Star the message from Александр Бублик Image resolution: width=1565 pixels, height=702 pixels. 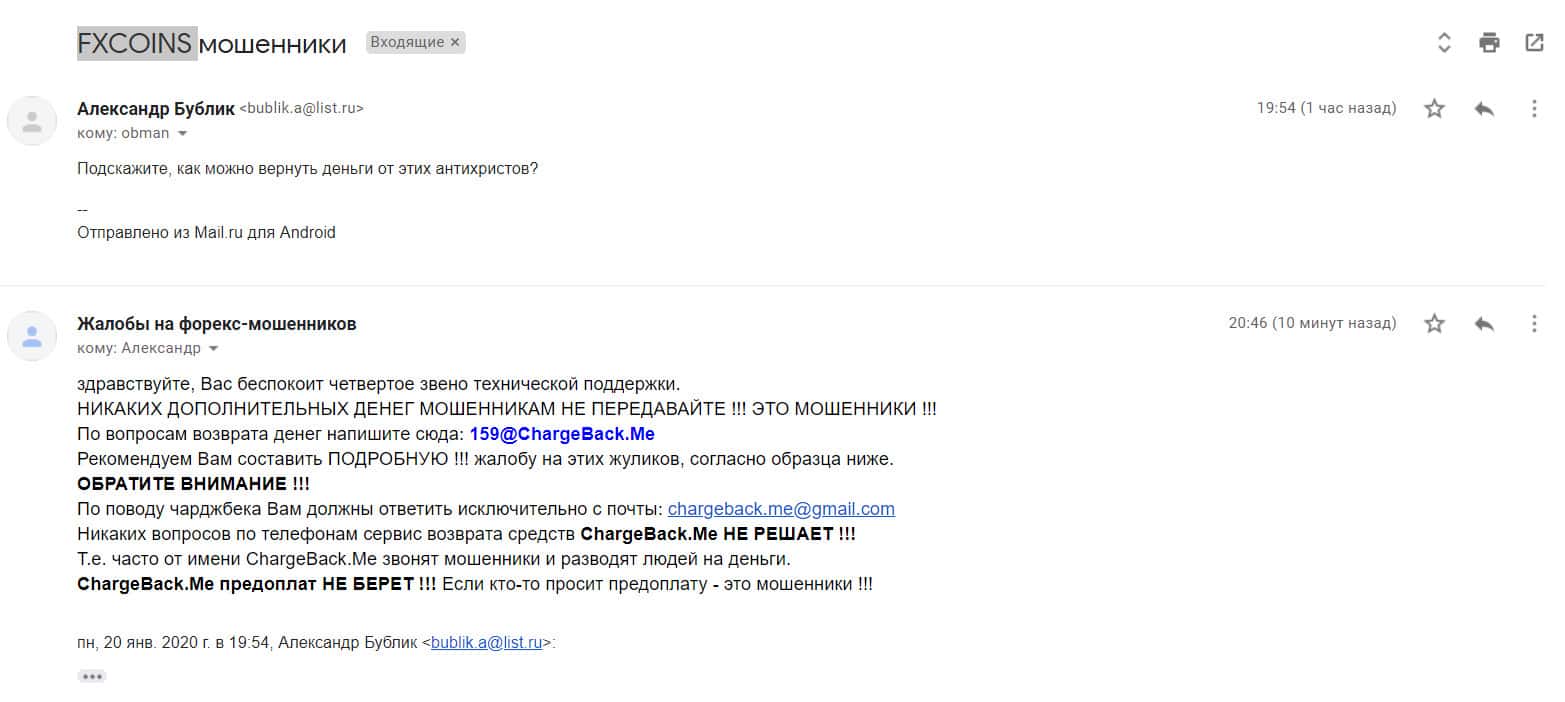1434,108
